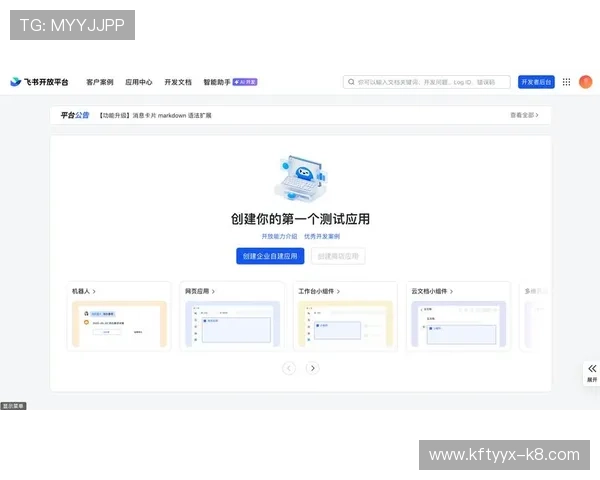This screenshot has height=480, width=600.
Task: Open the nine-dot apps grid icon
Action: [x=566, y=82]
